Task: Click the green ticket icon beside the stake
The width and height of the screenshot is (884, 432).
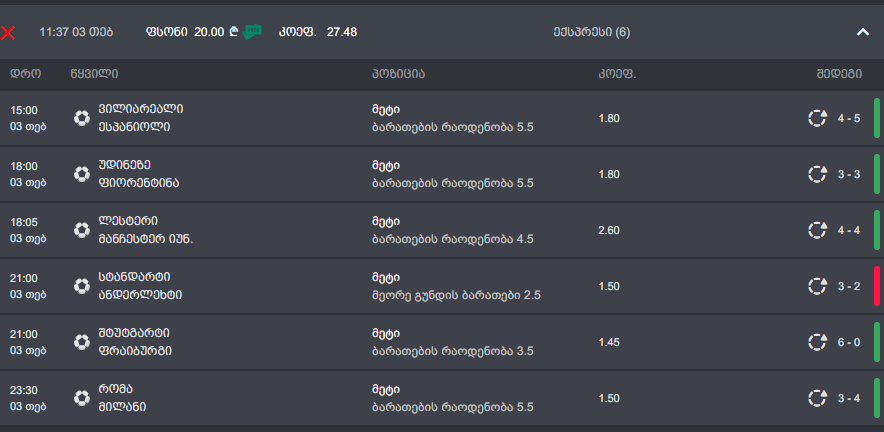Action: pos(252,32)
